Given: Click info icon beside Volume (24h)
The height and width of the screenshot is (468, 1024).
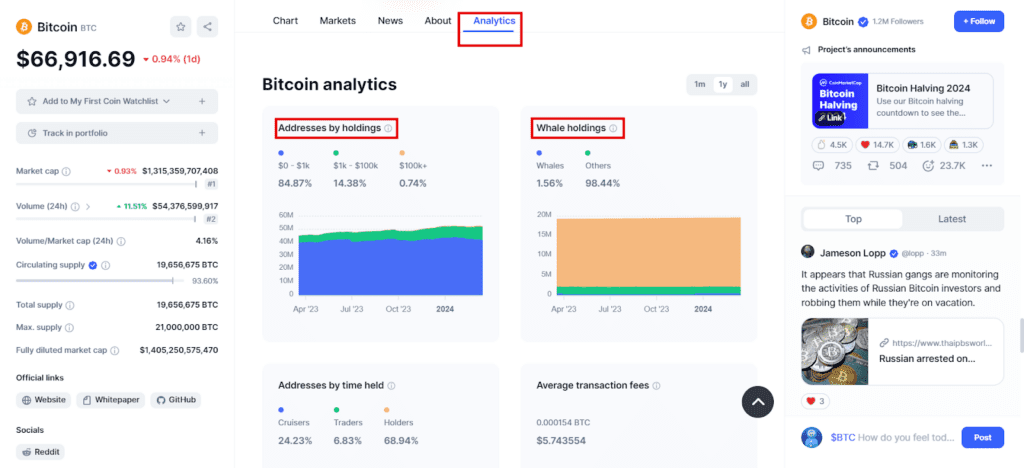Looking at the screenshot, I should [x=75, y=206].
